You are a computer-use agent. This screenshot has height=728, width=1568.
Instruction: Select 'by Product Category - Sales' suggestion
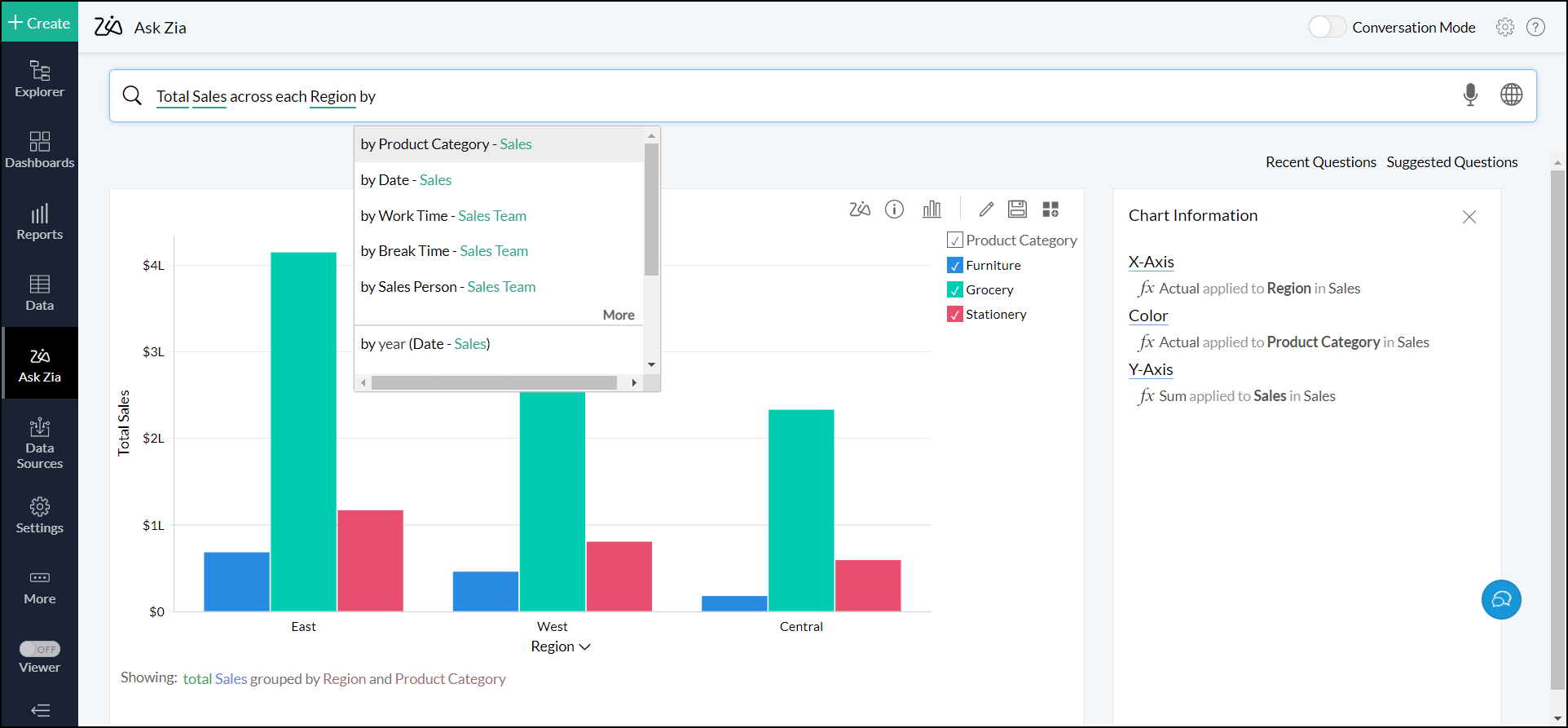pyautogui.click(x=446, y=144)
